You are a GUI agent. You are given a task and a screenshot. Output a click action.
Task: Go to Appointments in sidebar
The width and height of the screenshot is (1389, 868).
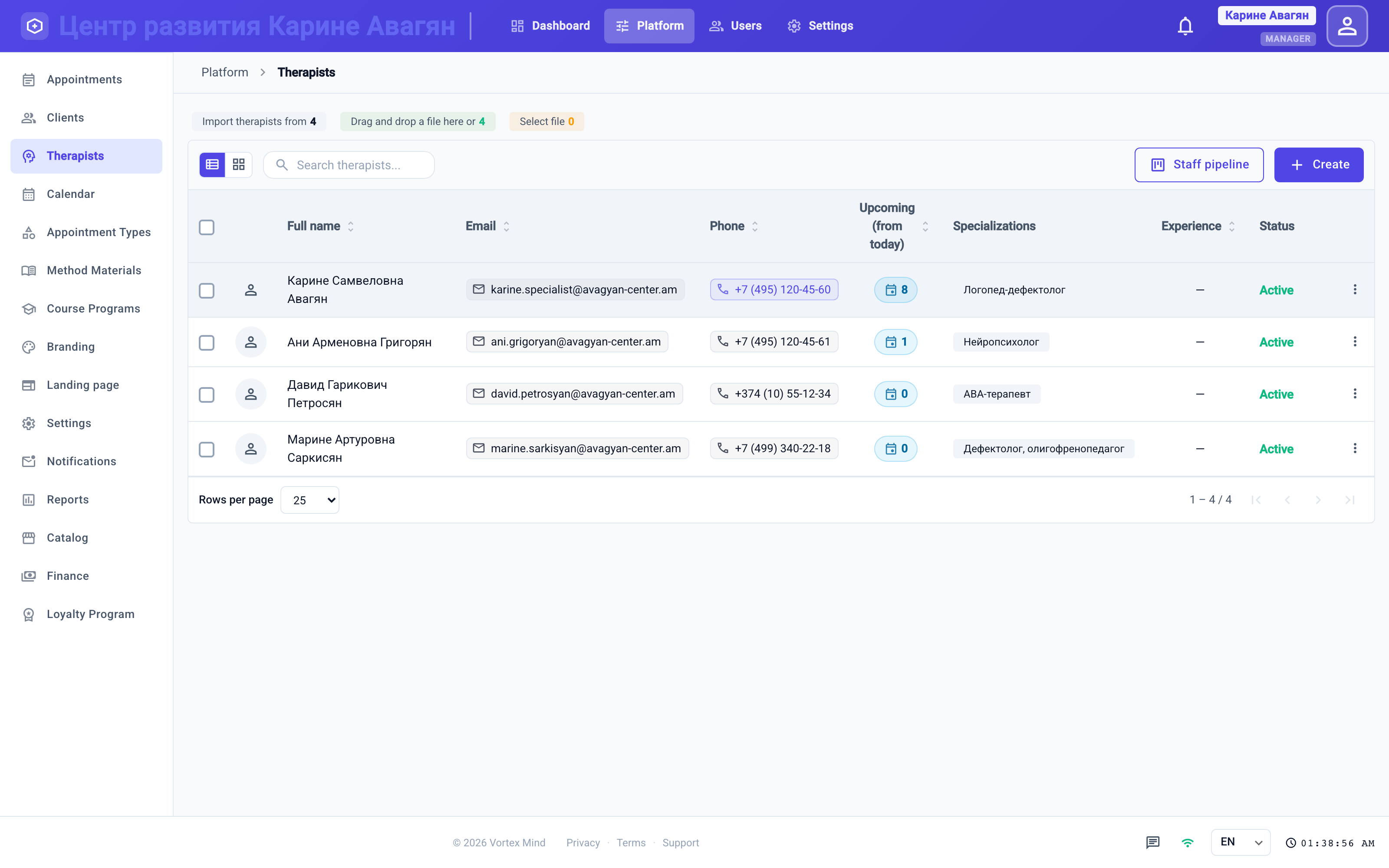(x=86, y=80)
